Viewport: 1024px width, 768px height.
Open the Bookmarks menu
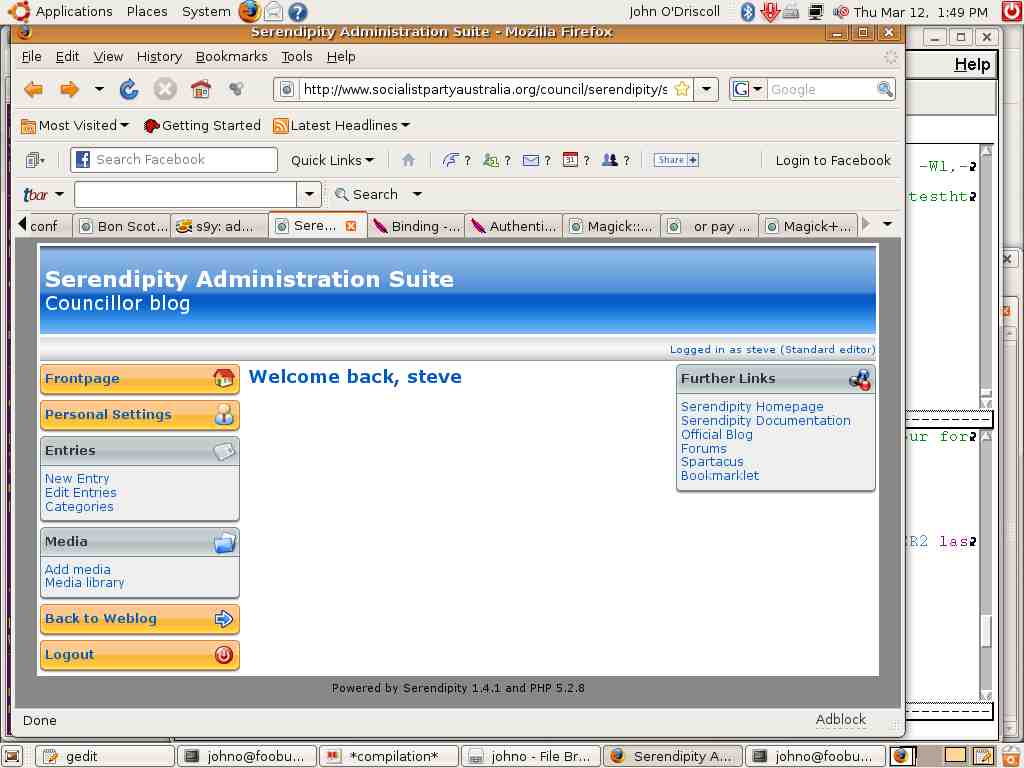coord(231,57)
